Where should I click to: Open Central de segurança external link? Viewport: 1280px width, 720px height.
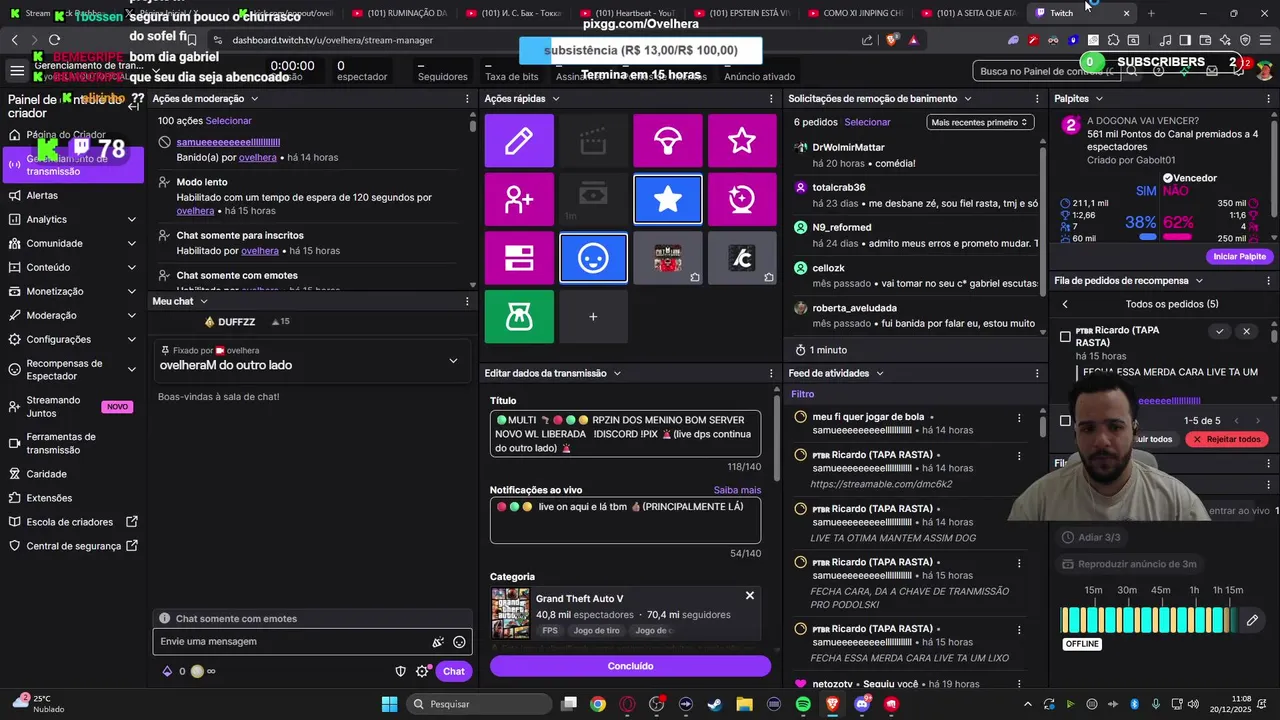click(72, 546)
